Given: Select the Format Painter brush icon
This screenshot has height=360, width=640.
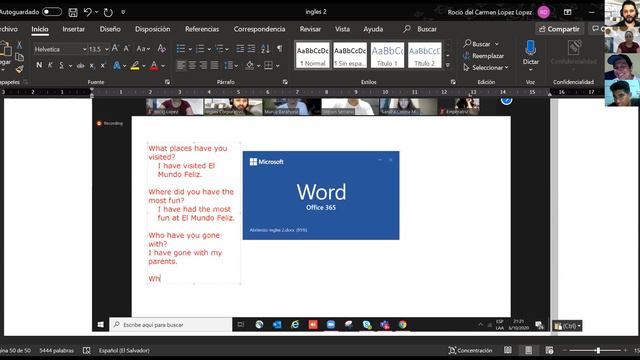Looking at the screenshot, I should pyautogui.click(x=19, y=69).
